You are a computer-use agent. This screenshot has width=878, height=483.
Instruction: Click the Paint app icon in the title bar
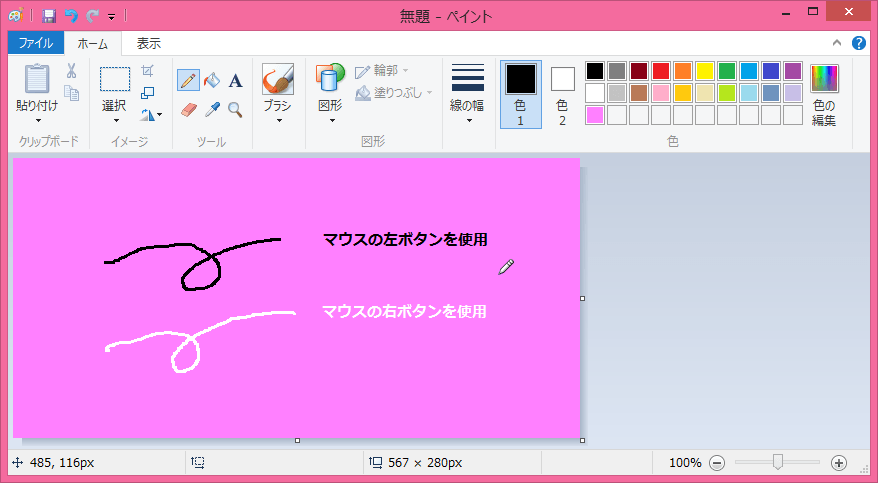coord(16,15)
